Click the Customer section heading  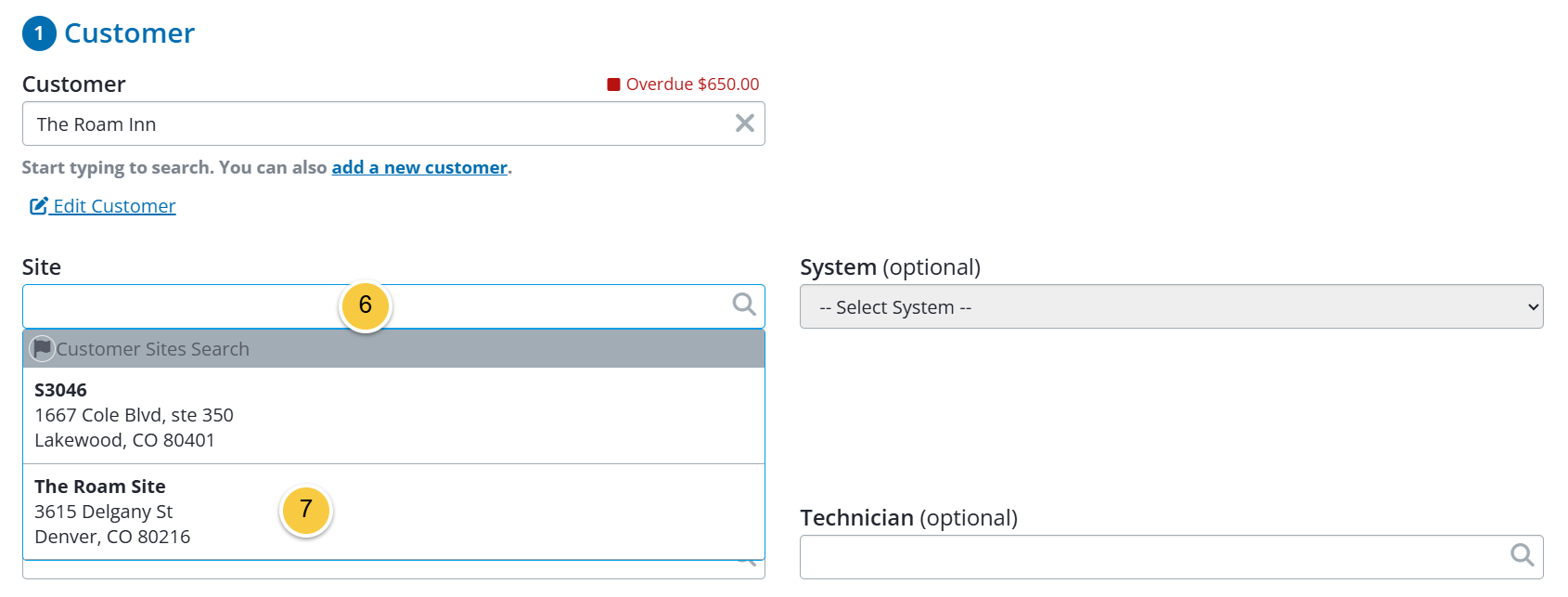coord(129,33)
